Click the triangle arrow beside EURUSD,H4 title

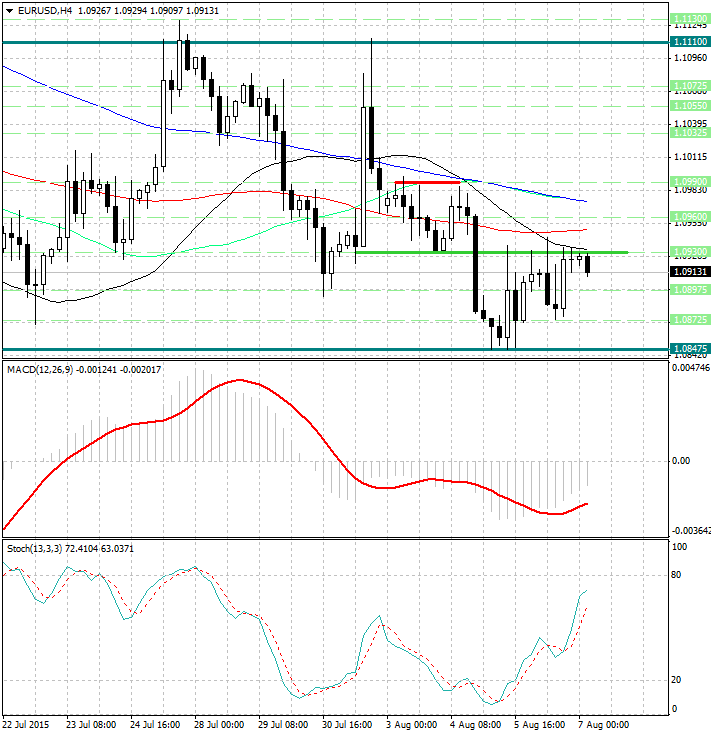click(9, 11)
